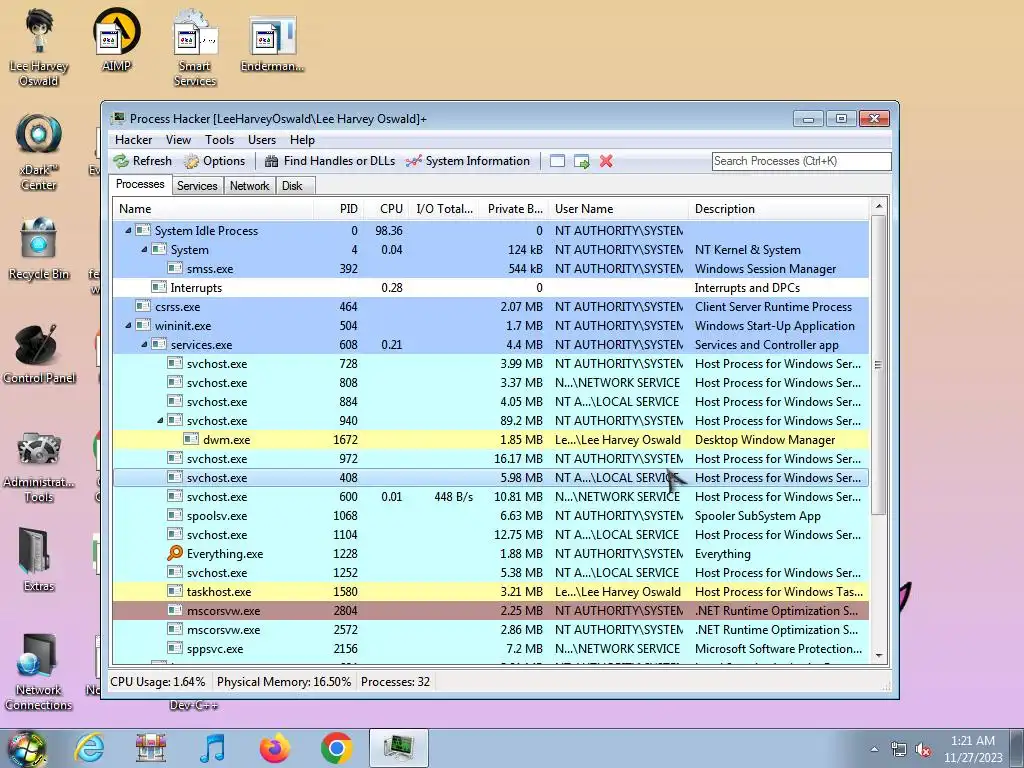
Task: Open Lee Harvey Oswald desktop icon
Action: [39, 47]
